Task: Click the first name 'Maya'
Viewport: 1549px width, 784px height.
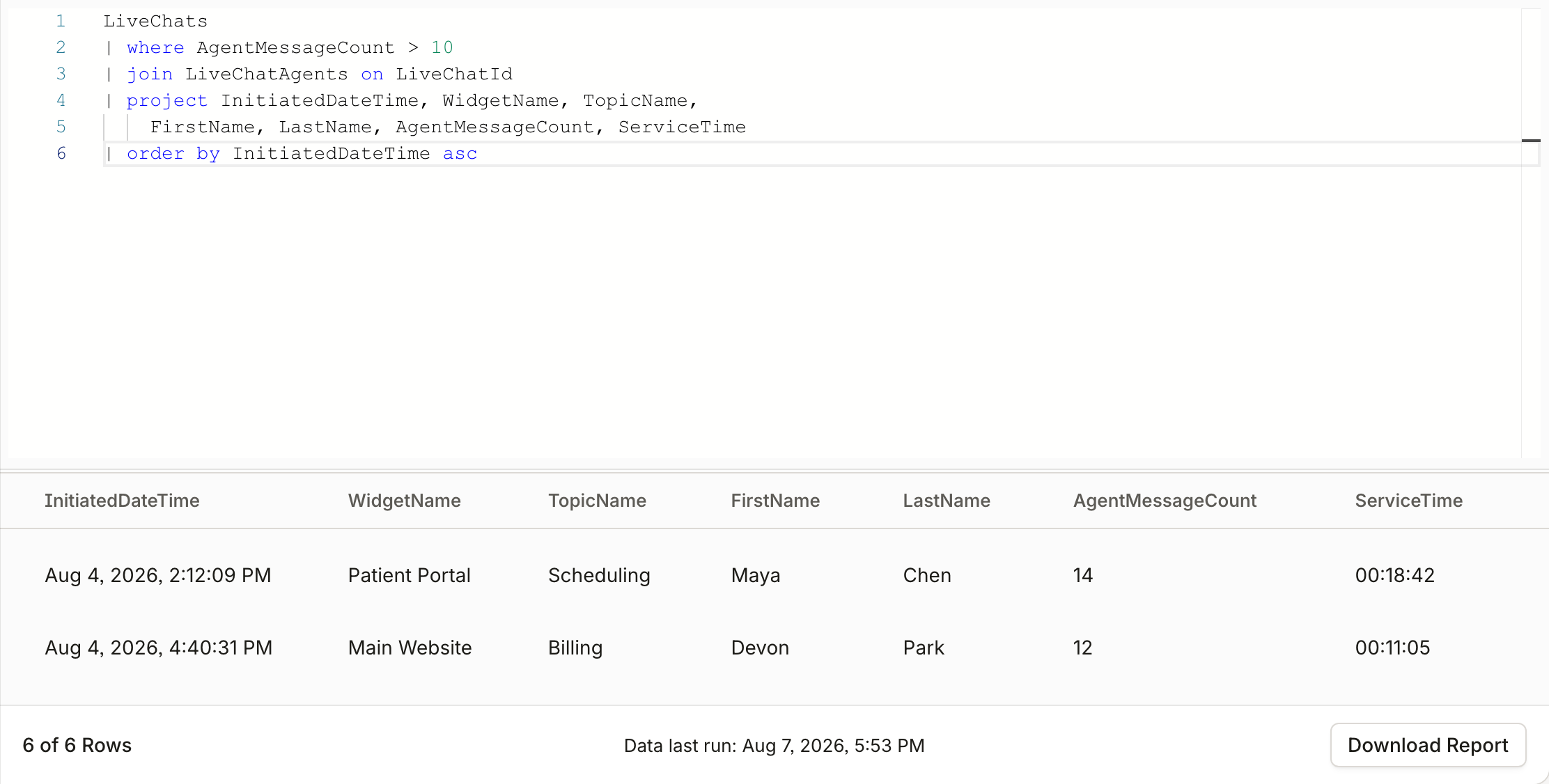Action: (756, 575)
